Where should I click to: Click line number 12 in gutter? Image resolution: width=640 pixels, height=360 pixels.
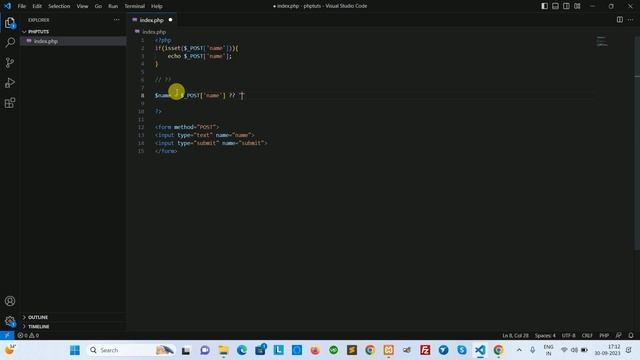click(x=141, y=127)
